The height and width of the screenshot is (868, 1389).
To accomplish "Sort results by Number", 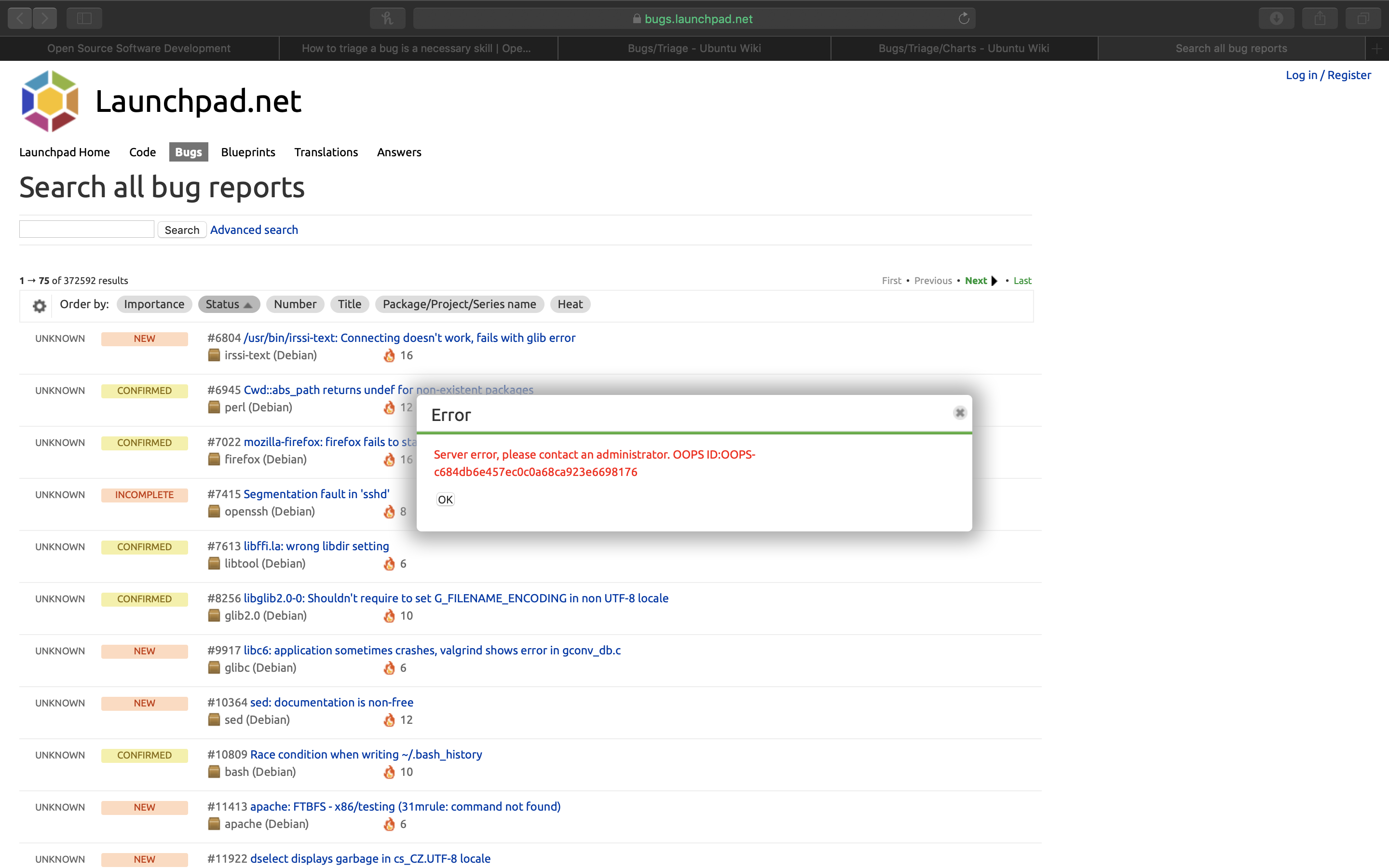I will (x=295, y=304).
